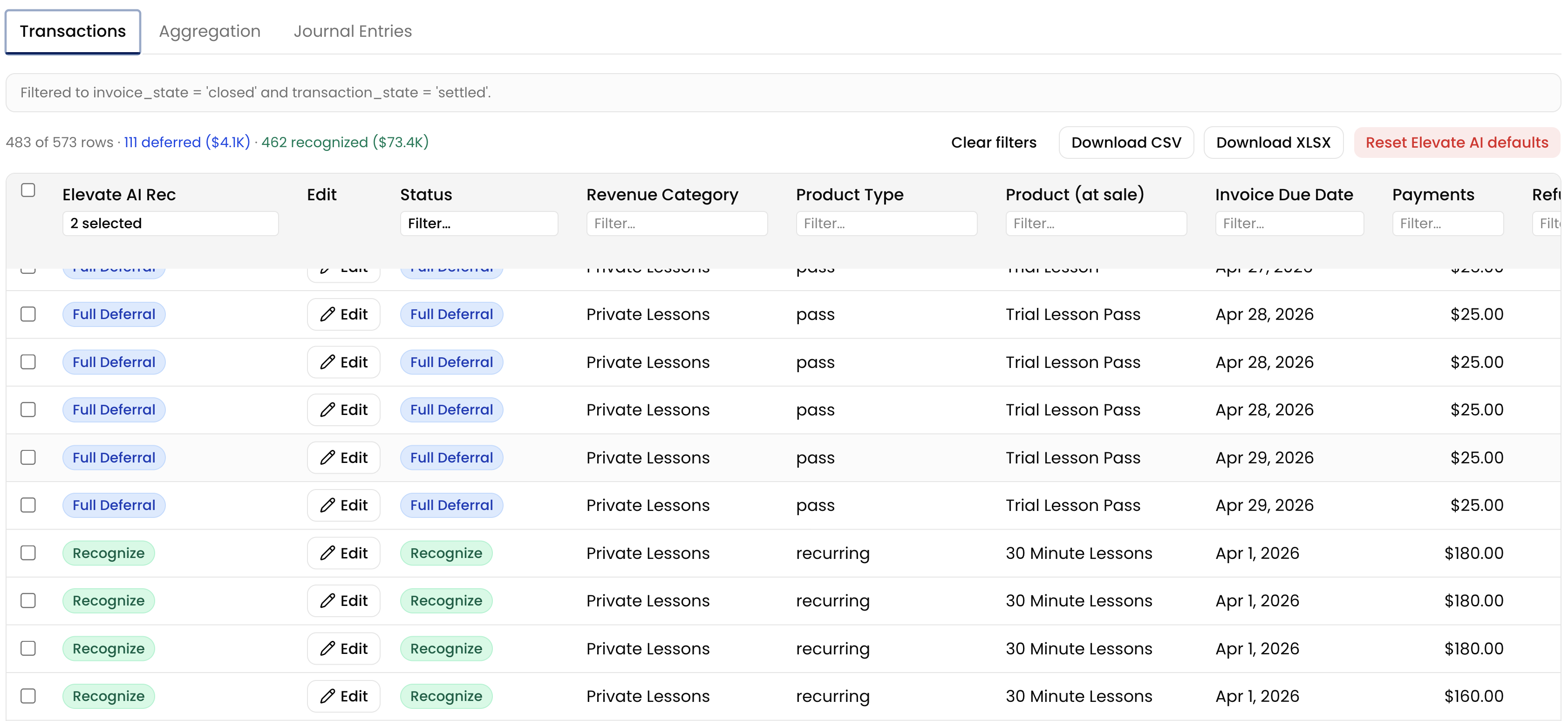Select the checkbox for the $160.00 row
The height and width of the screenshot is (721, 1568).
[x=28, y=696]
